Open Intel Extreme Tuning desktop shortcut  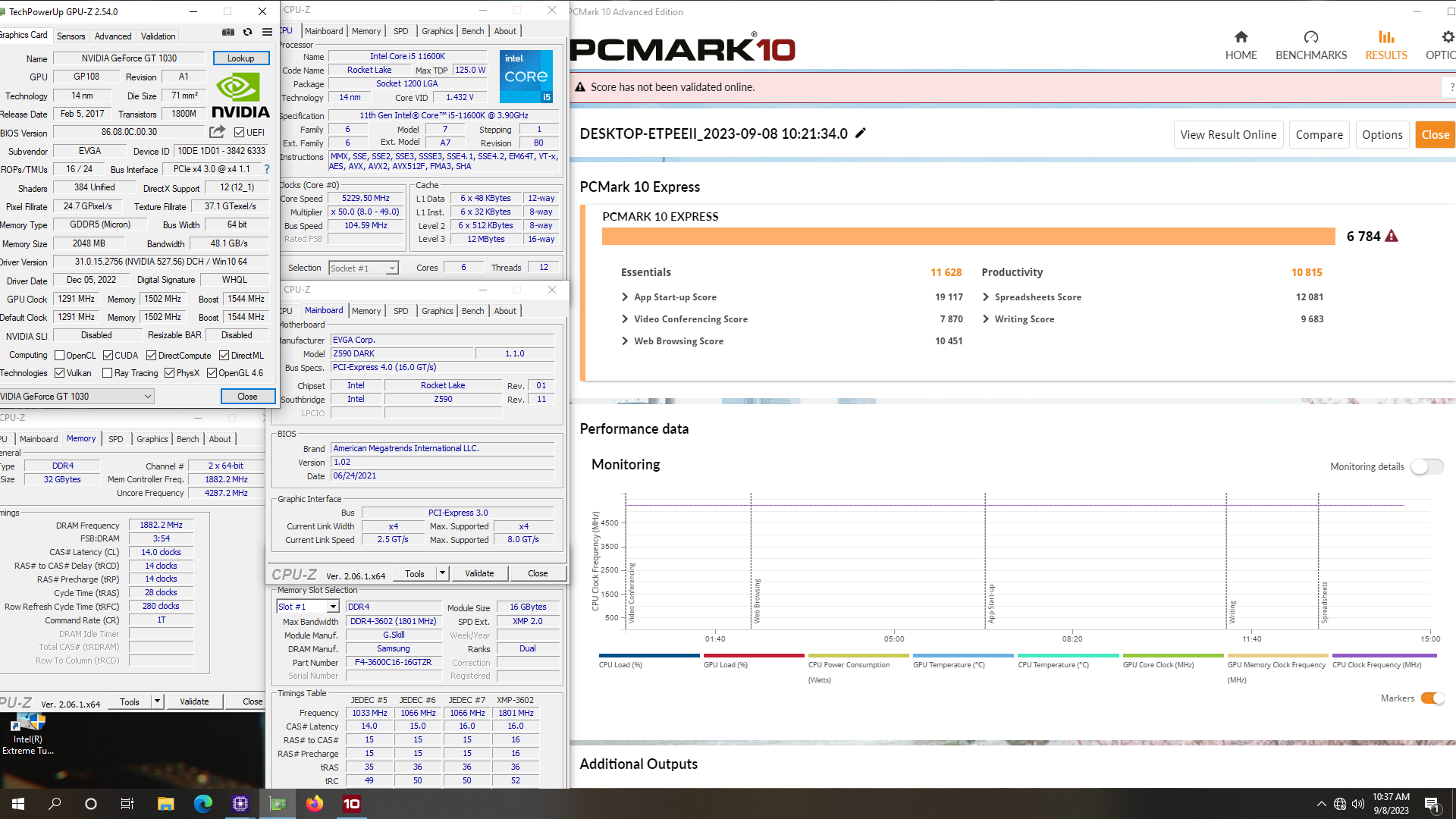pyautogui.click(x=28, y=734)
